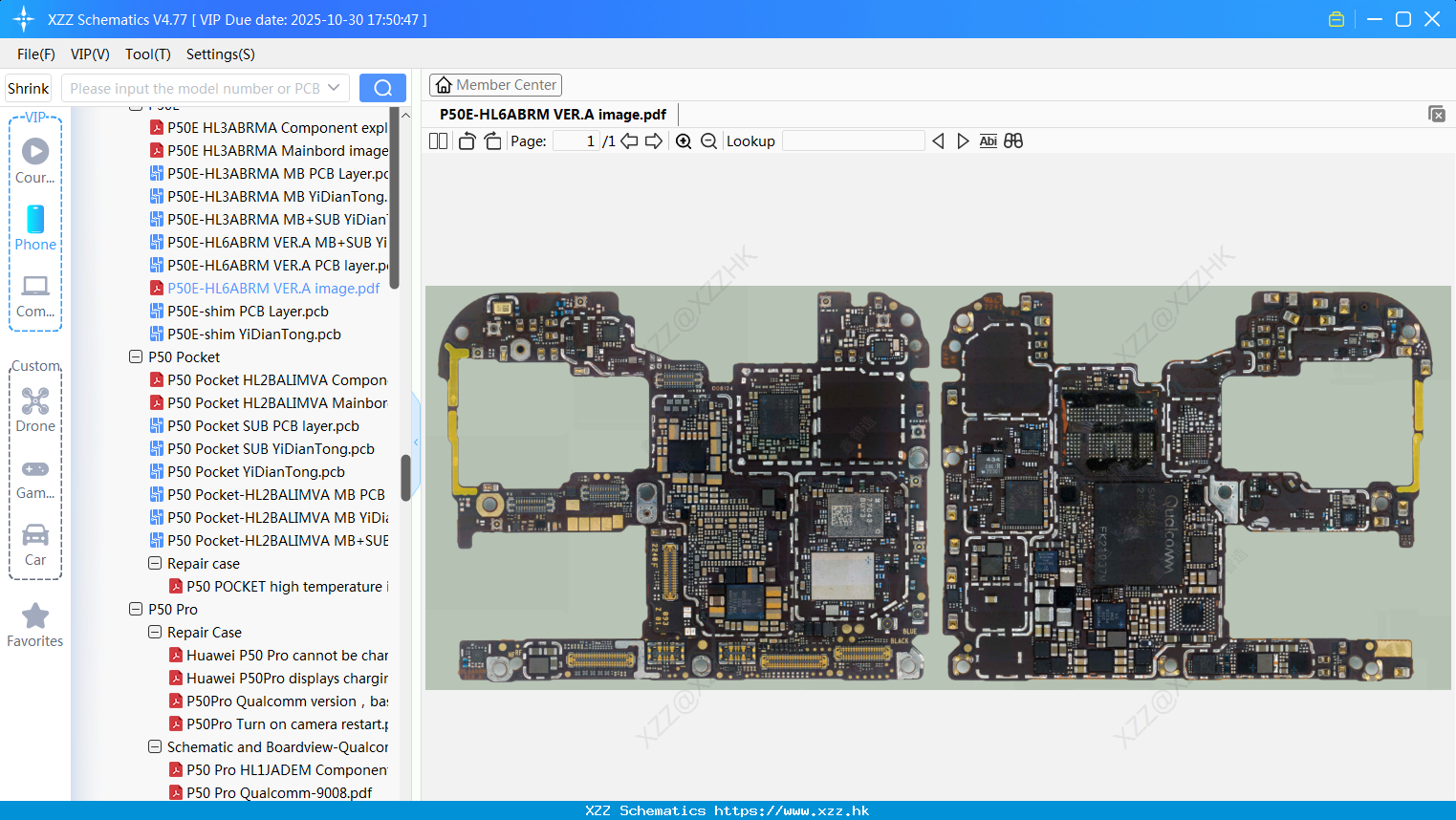Viewport: 1456px width, 820px height.
Task: Open the Settings(S) menu
Action: click(x=221, y=54)
